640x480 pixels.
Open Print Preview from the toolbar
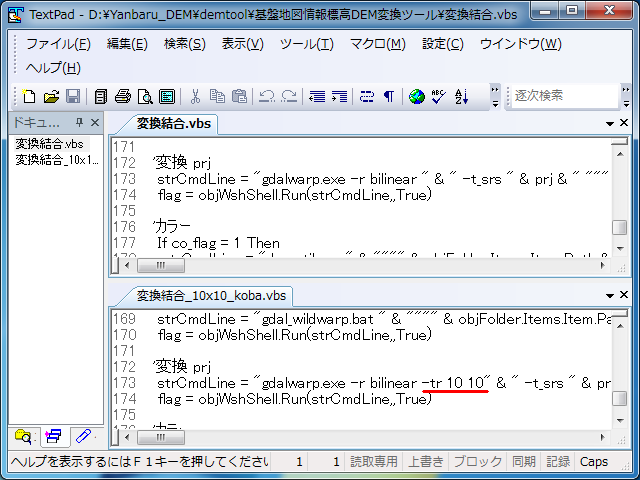145,96
